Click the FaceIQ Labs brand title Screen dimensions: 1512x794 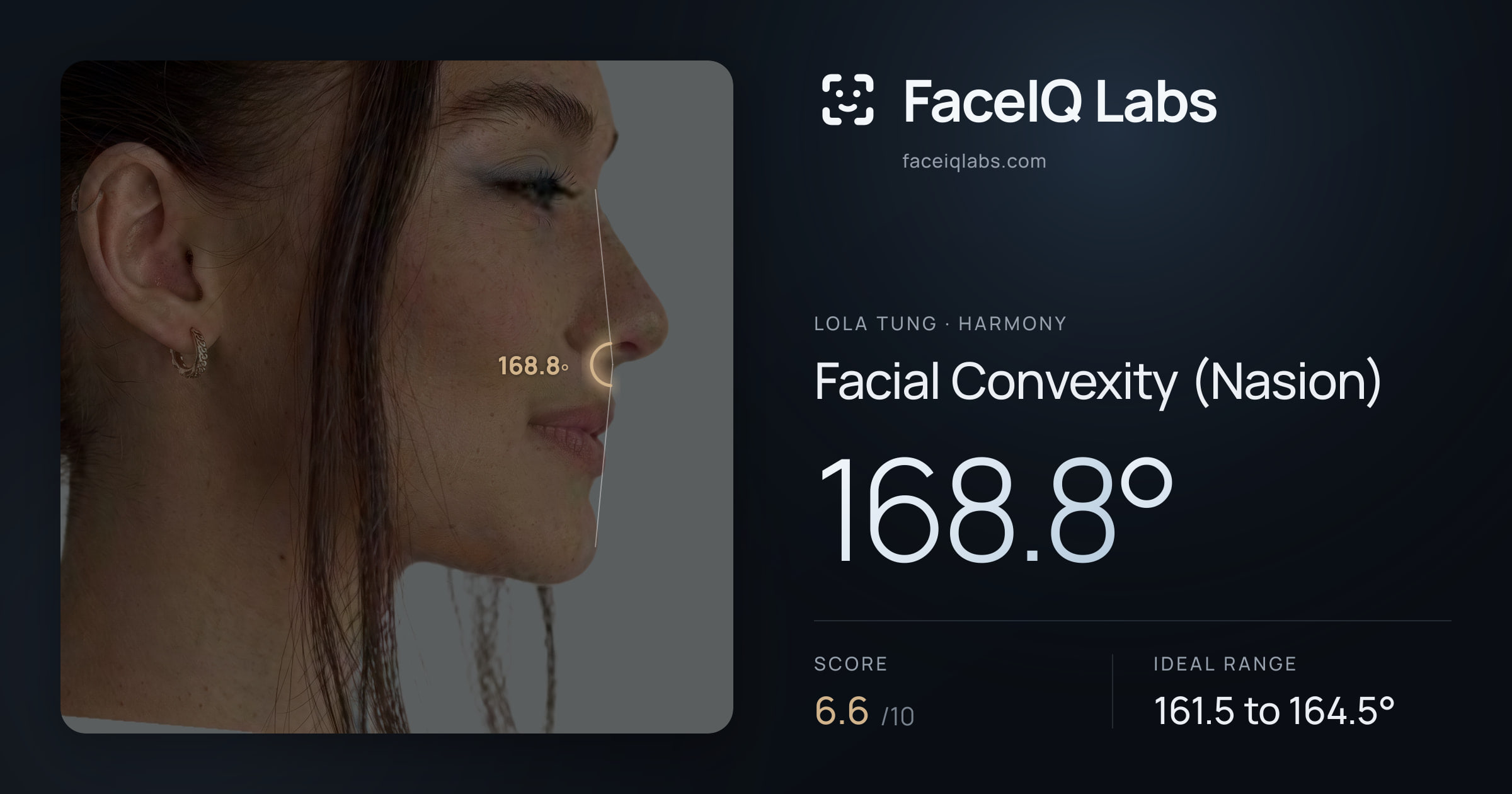pyautogui.click(x=1060, y=101)
